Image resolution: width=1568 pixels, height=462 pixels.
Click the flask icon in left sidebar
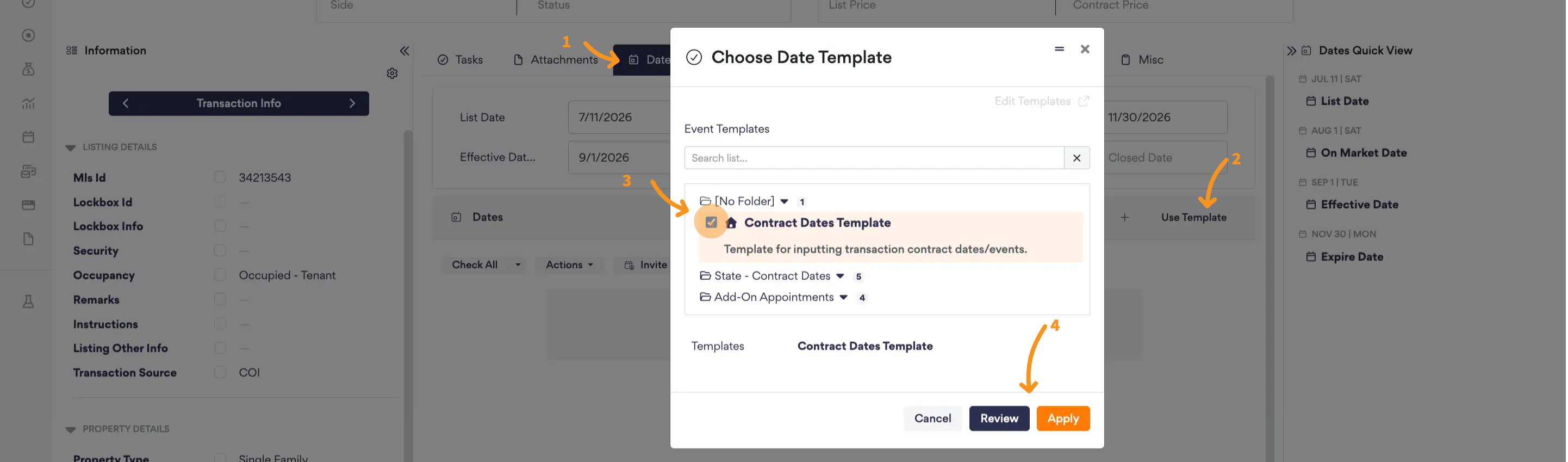tap(28, 301)
